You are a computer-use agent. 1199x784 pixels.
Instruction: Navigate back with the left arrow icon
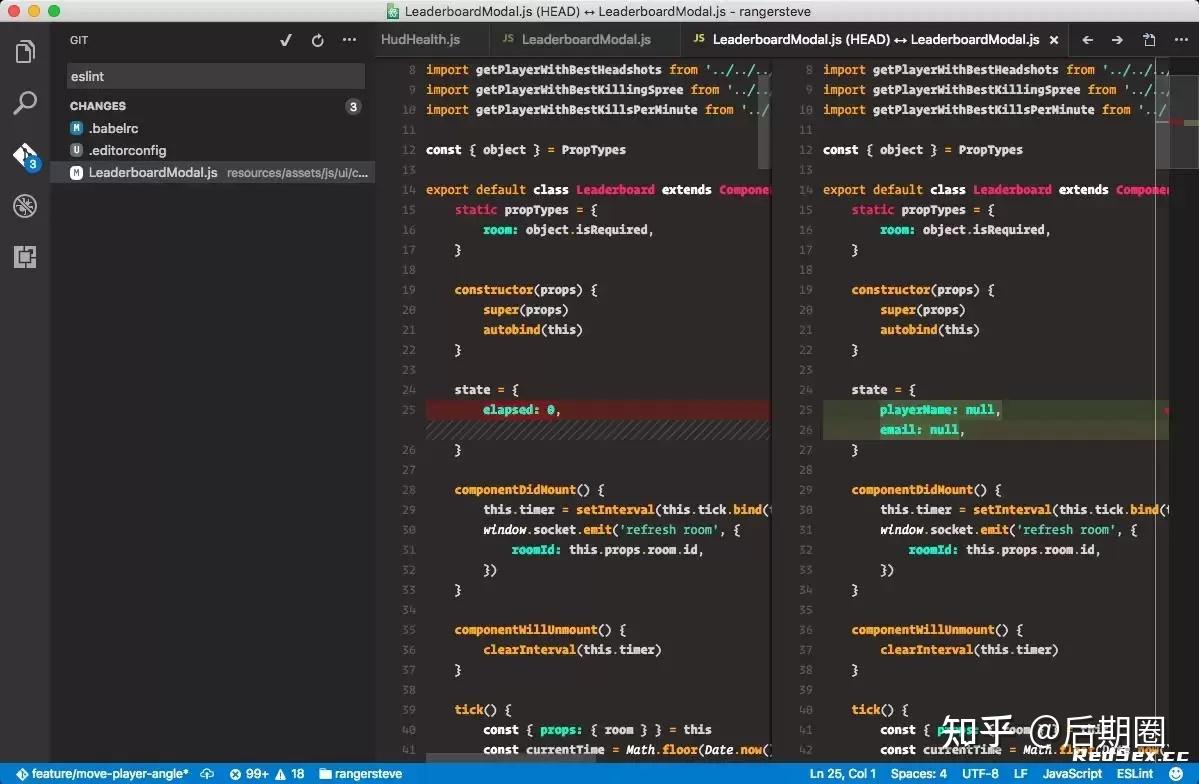[1087, 40]
